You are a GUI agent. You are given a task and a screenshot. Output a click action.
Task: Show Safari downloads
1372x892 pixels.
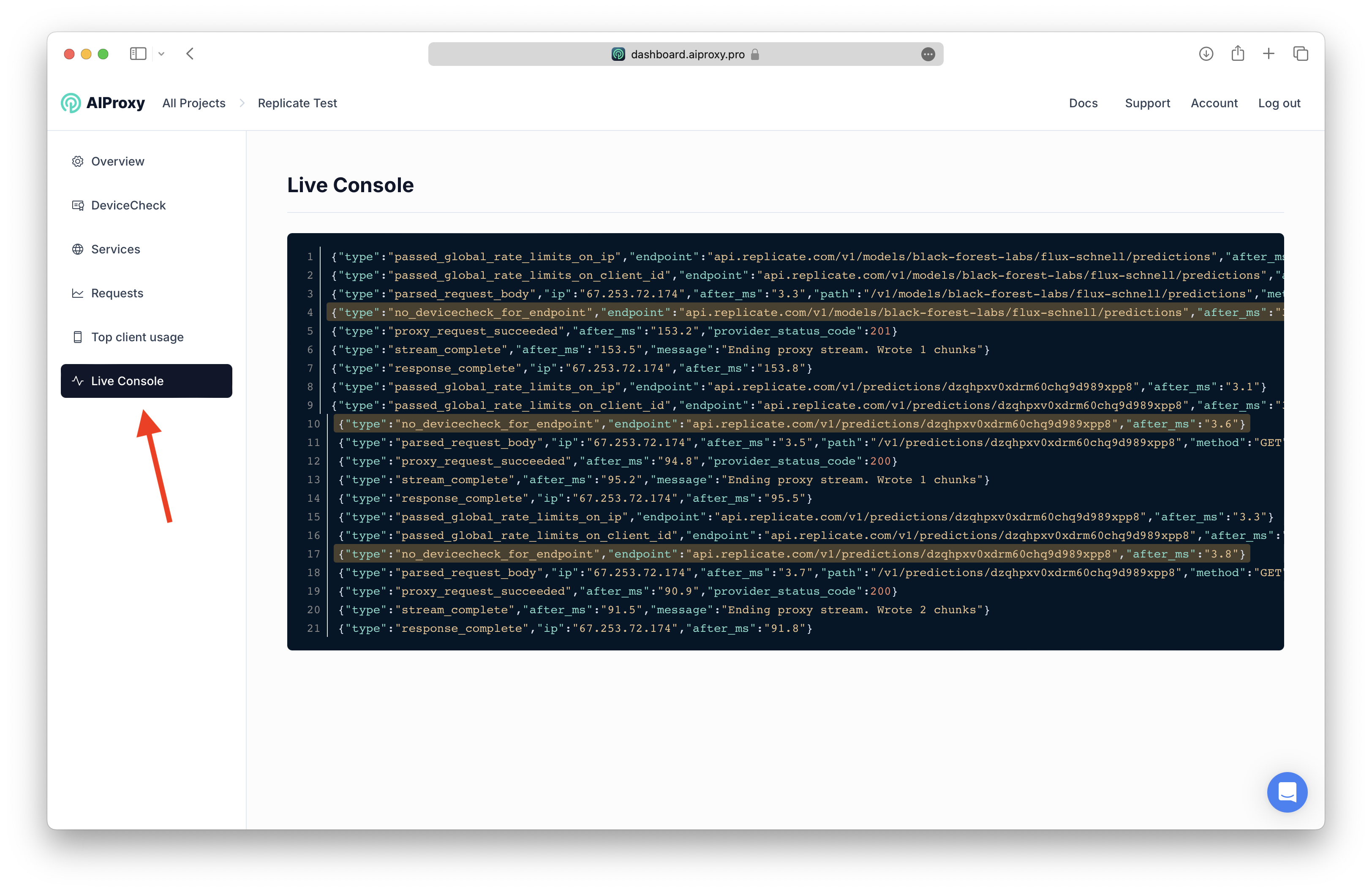click(1206, 54)
